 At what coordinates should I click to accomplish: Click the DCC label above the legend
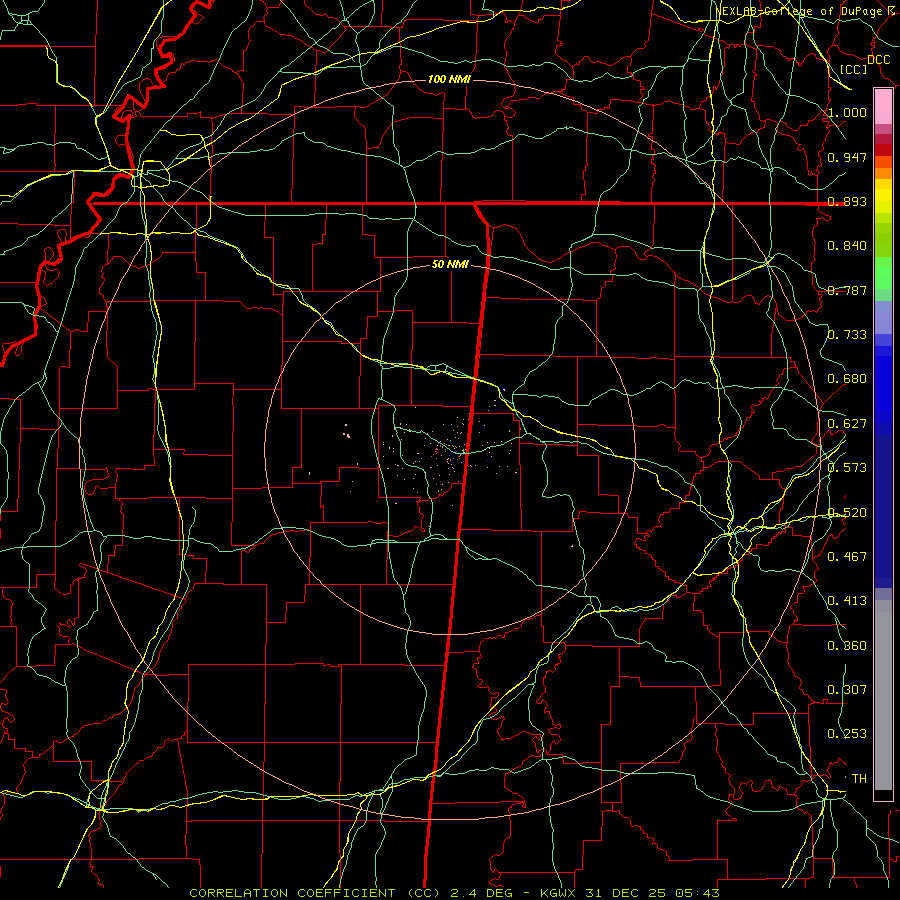[879, 60]
